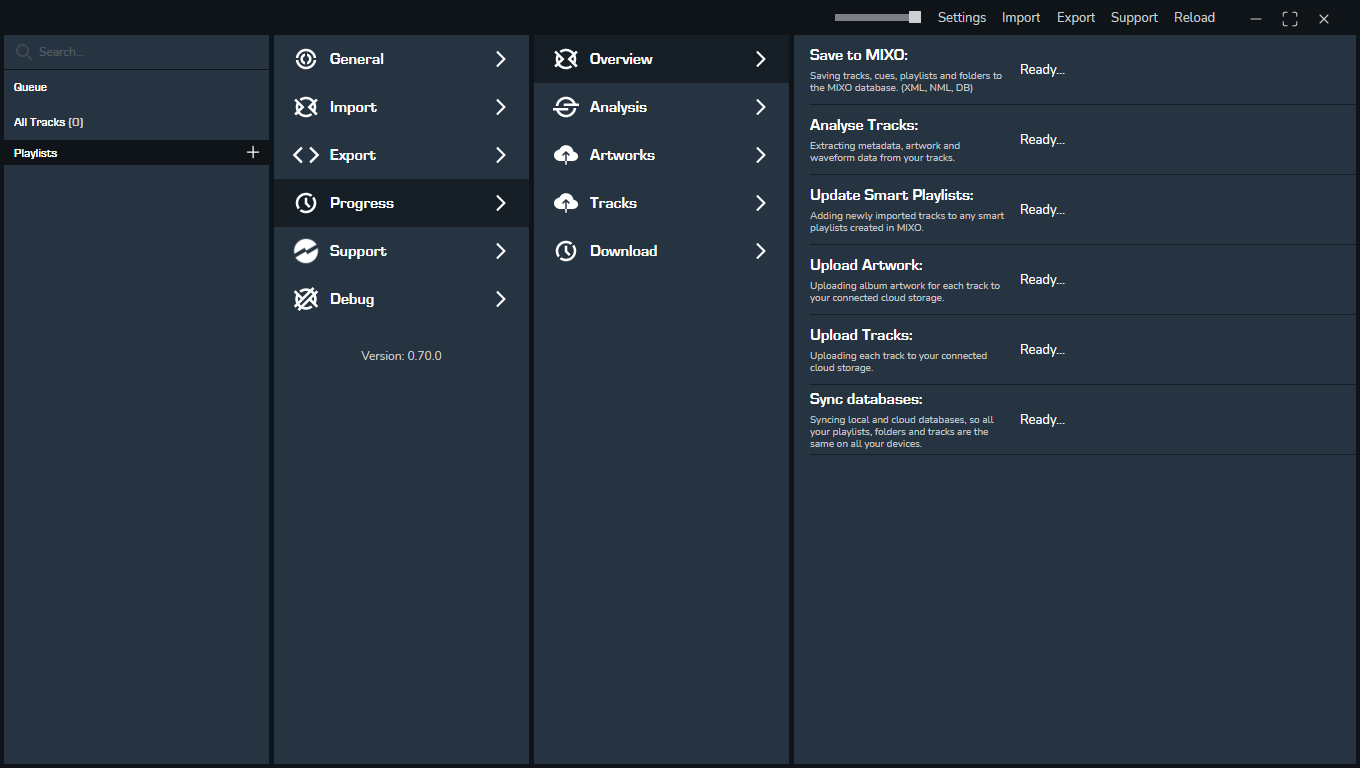Click the Export code-brackets icon
This screenshot has width=1360, height=768.
pos(306,155)
